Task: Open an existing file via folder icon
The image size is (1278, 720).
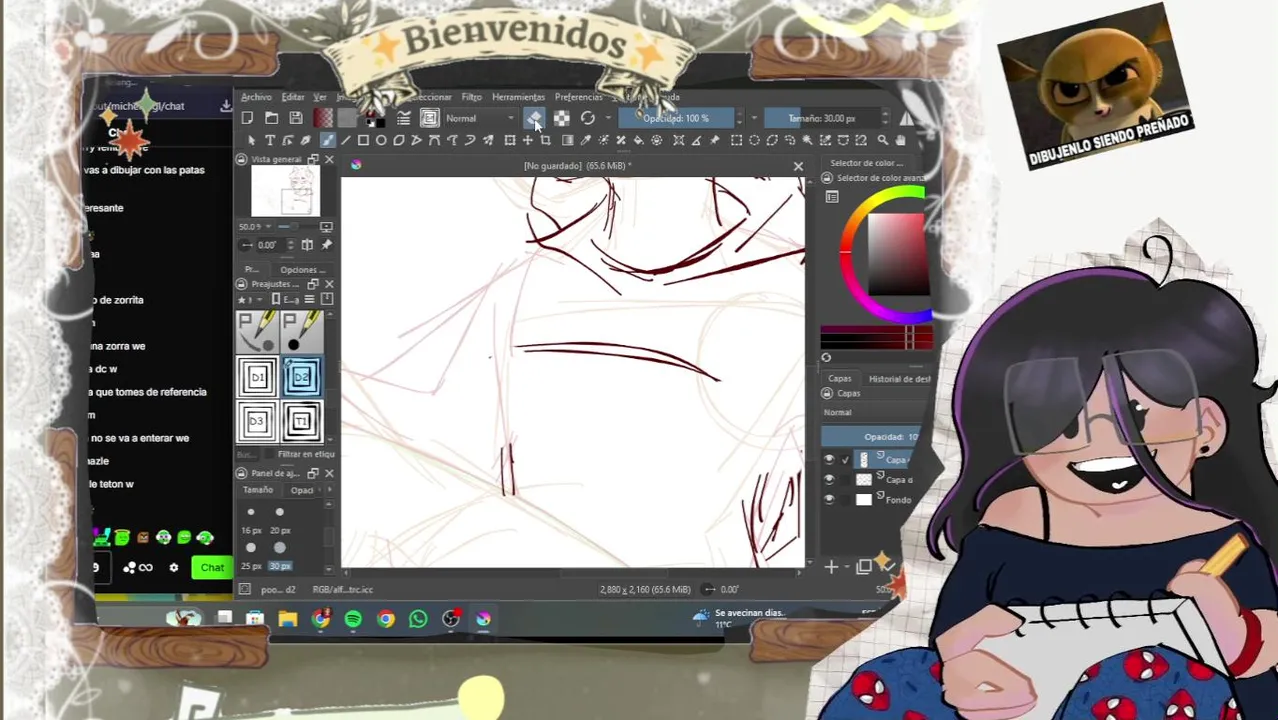Action: (x=271, y=118)
